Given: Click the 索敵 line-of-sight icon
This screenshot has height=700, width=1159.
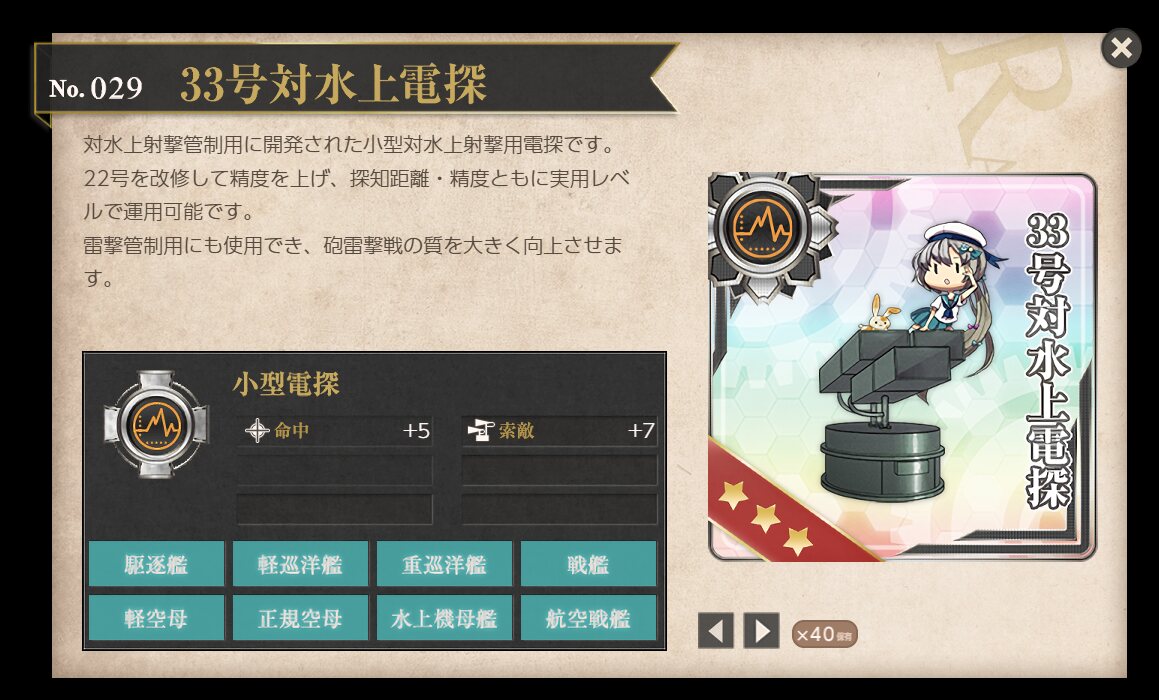Looking at the screenshot, I should coord(481,430).
